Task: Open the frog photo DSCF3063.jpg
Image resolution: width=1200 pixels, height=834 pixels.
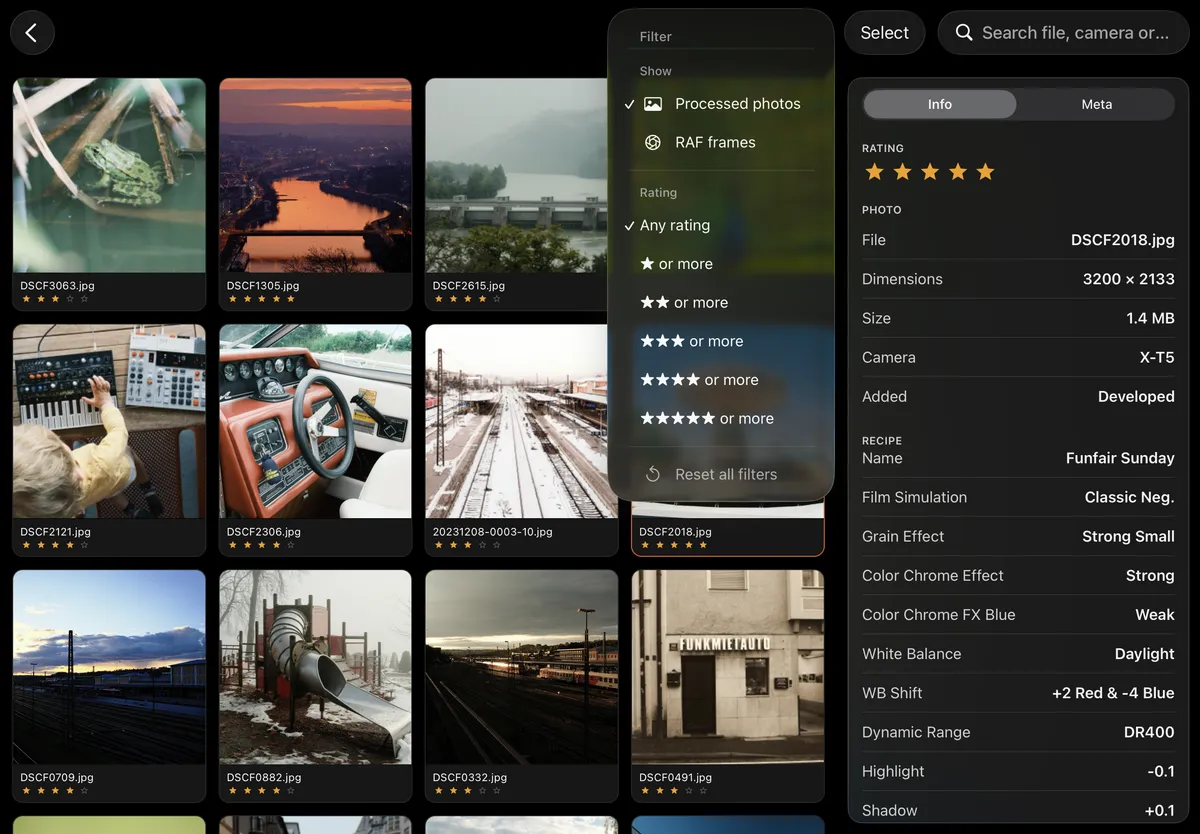Action: [x=109, y=175]
